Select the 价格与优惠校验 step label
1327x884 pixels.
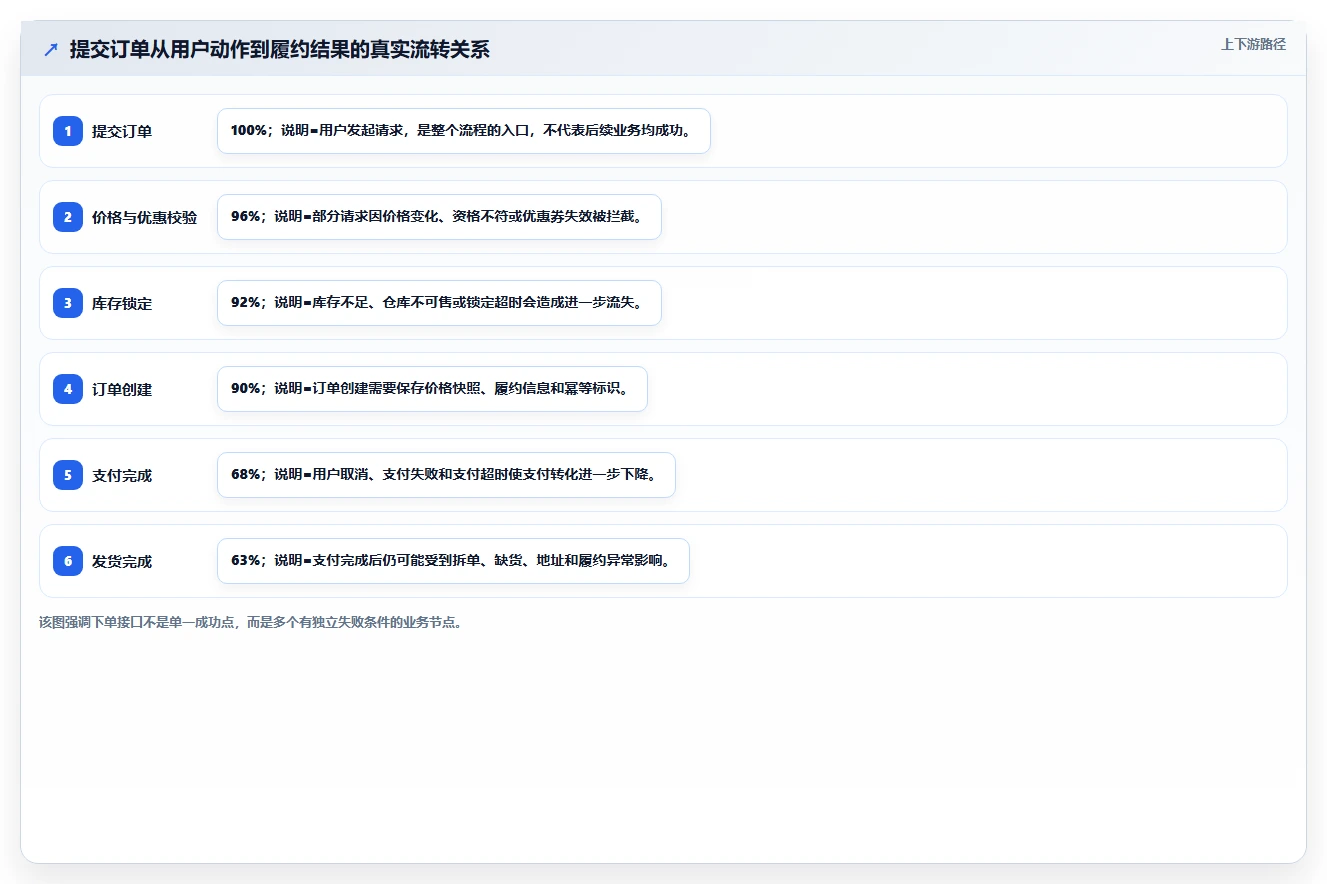144,217
